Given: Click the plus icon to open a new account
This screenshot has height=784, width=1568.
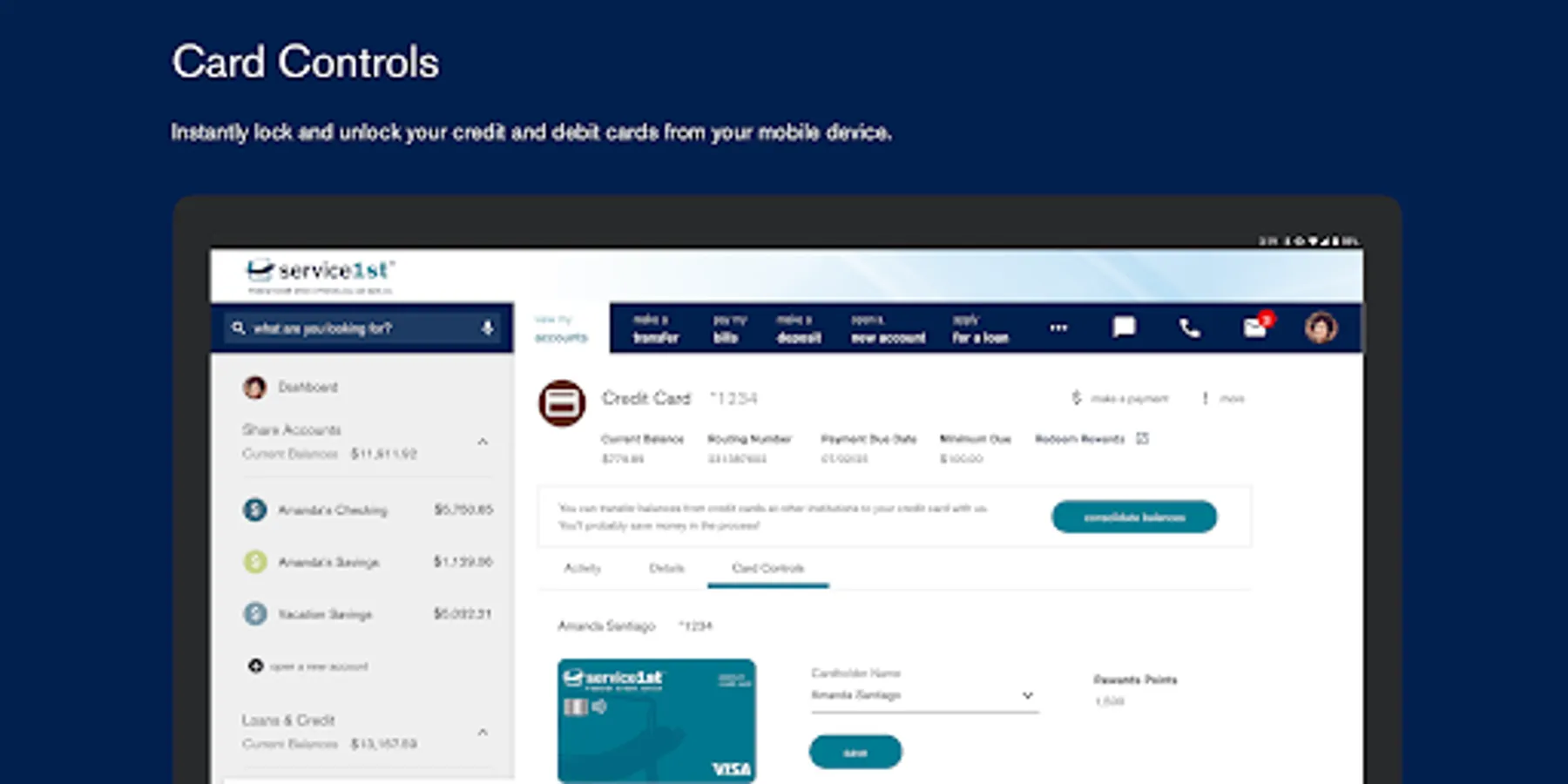Looking at the screenshot, I should (x=255, y=666).
